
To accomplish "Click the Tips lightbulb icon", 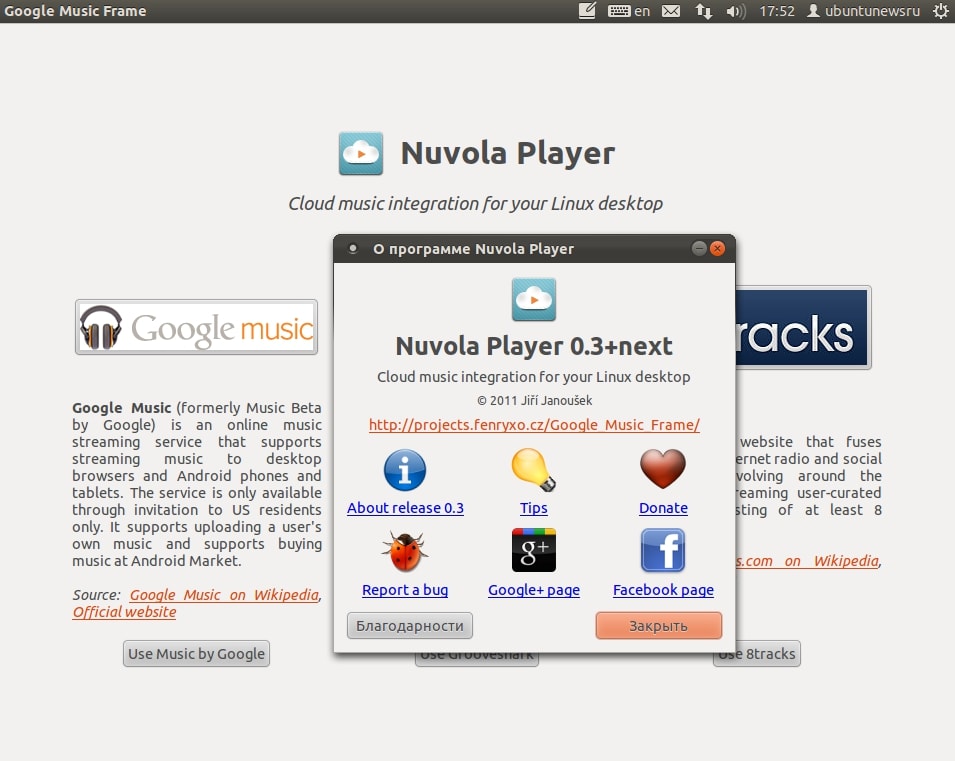I will click(x=534, y=470).
